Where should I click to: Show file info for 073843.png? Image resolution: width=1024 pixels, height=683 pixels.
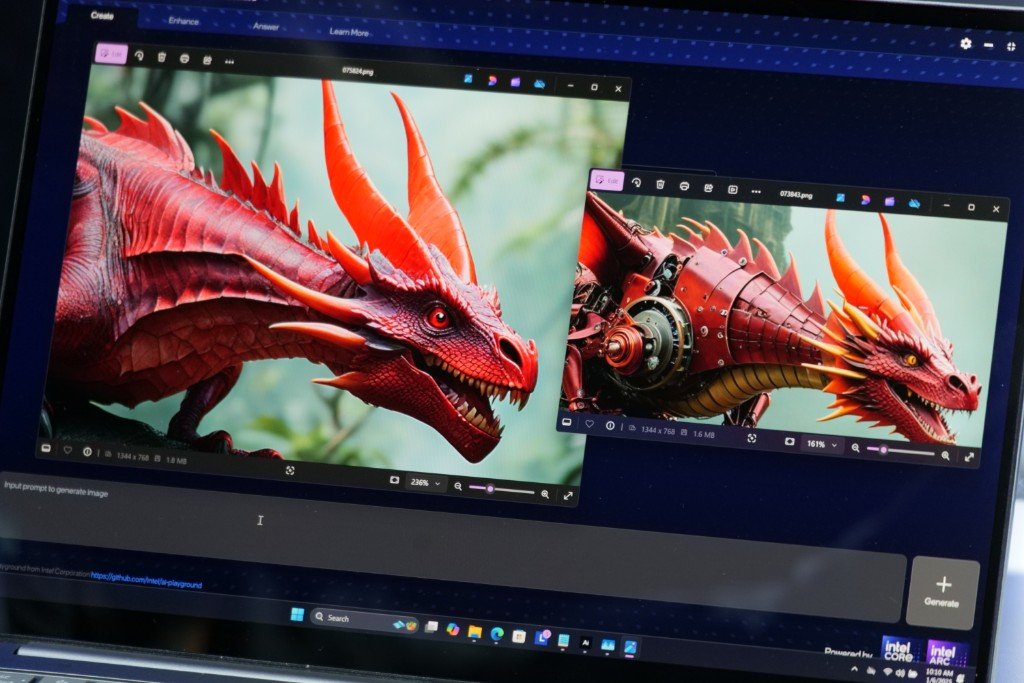tap(610, 426)
